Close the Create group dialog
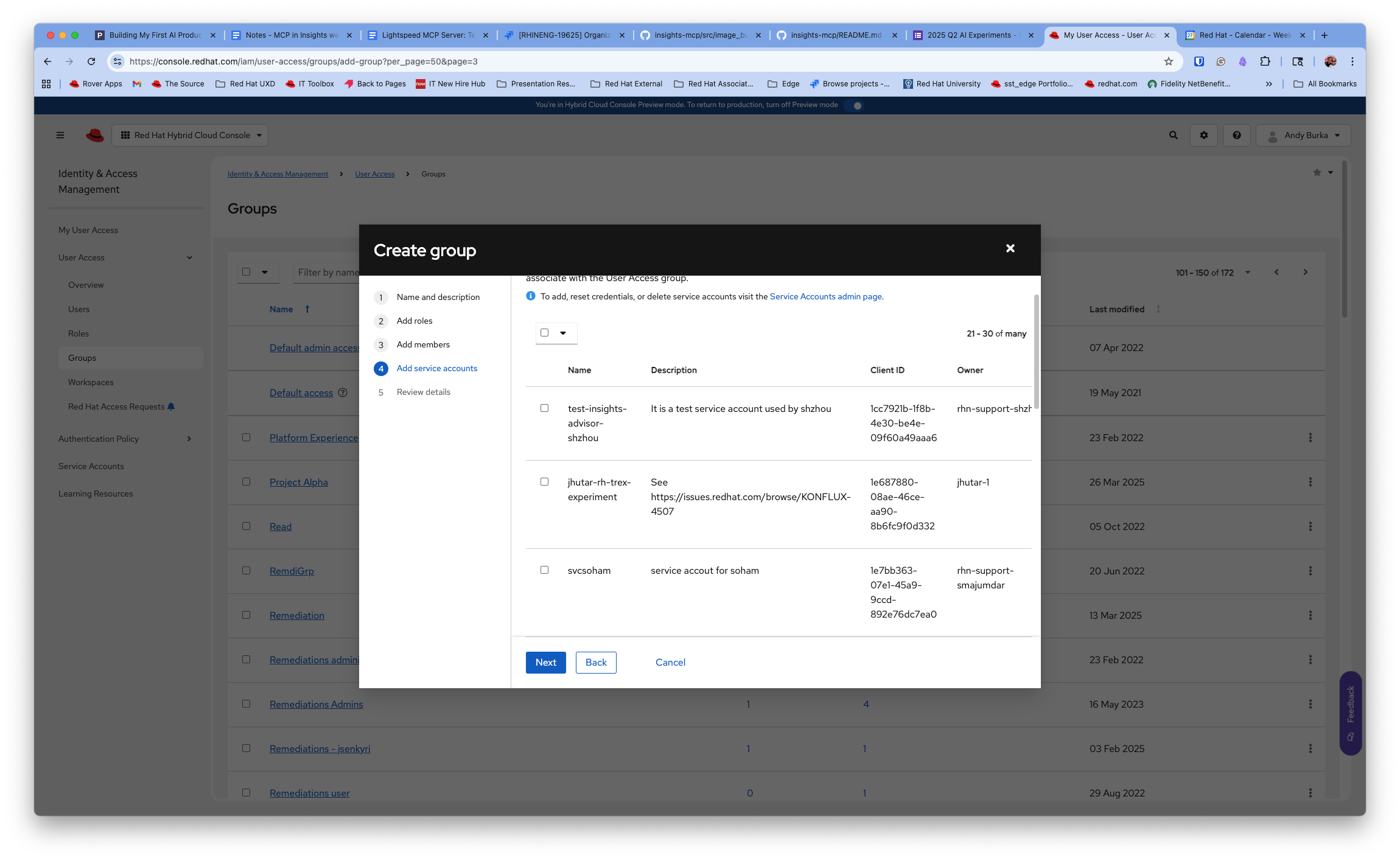Image resolution: width=1400 pixels, height=861 pixels. (1010, 248)
